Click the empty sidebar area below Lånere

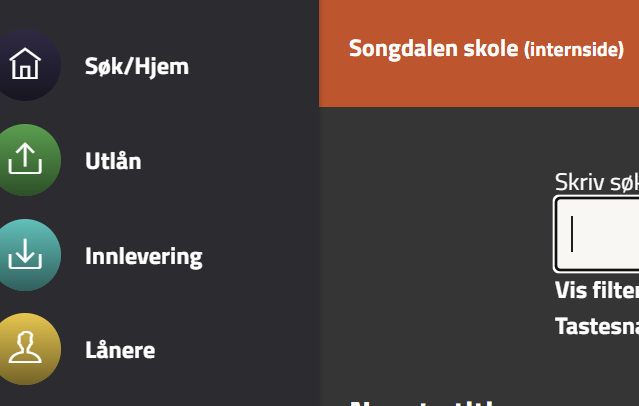[160, 393]
